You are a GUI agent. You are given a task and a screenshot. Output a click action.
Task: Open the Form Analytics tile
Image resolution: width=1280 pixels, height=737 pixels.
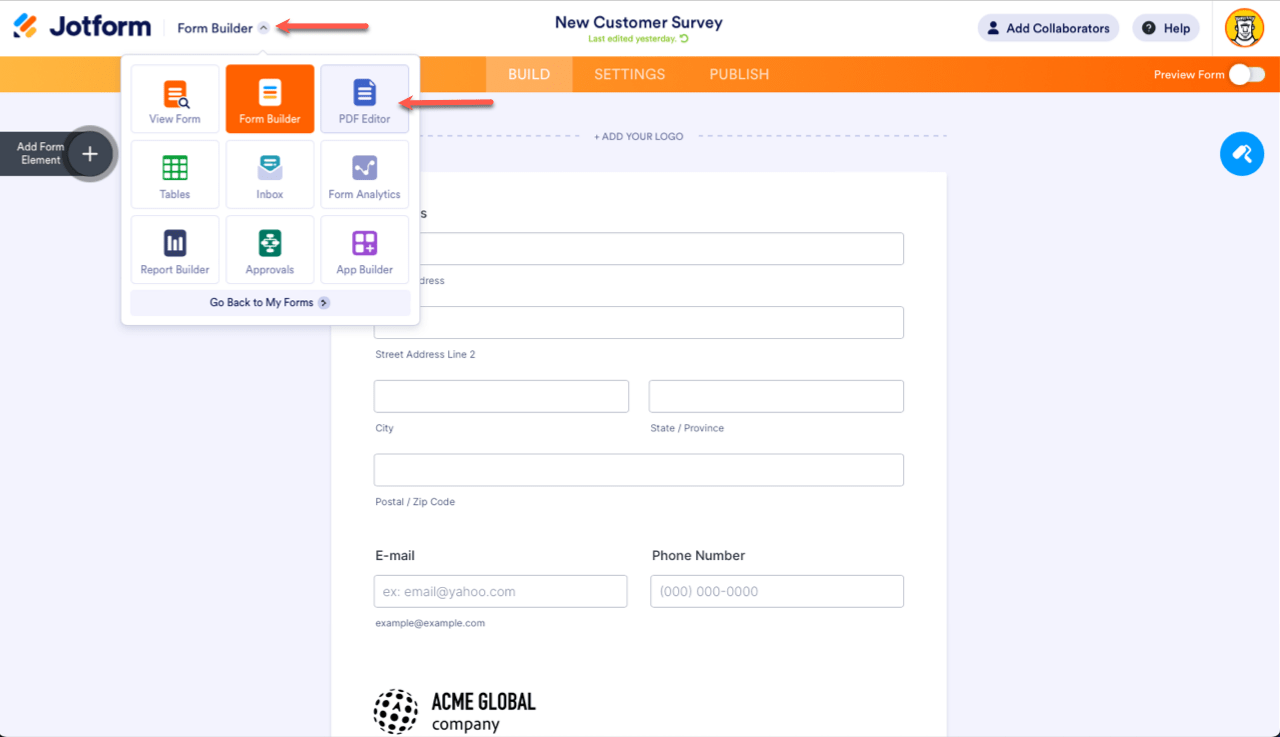pos(365,175)
